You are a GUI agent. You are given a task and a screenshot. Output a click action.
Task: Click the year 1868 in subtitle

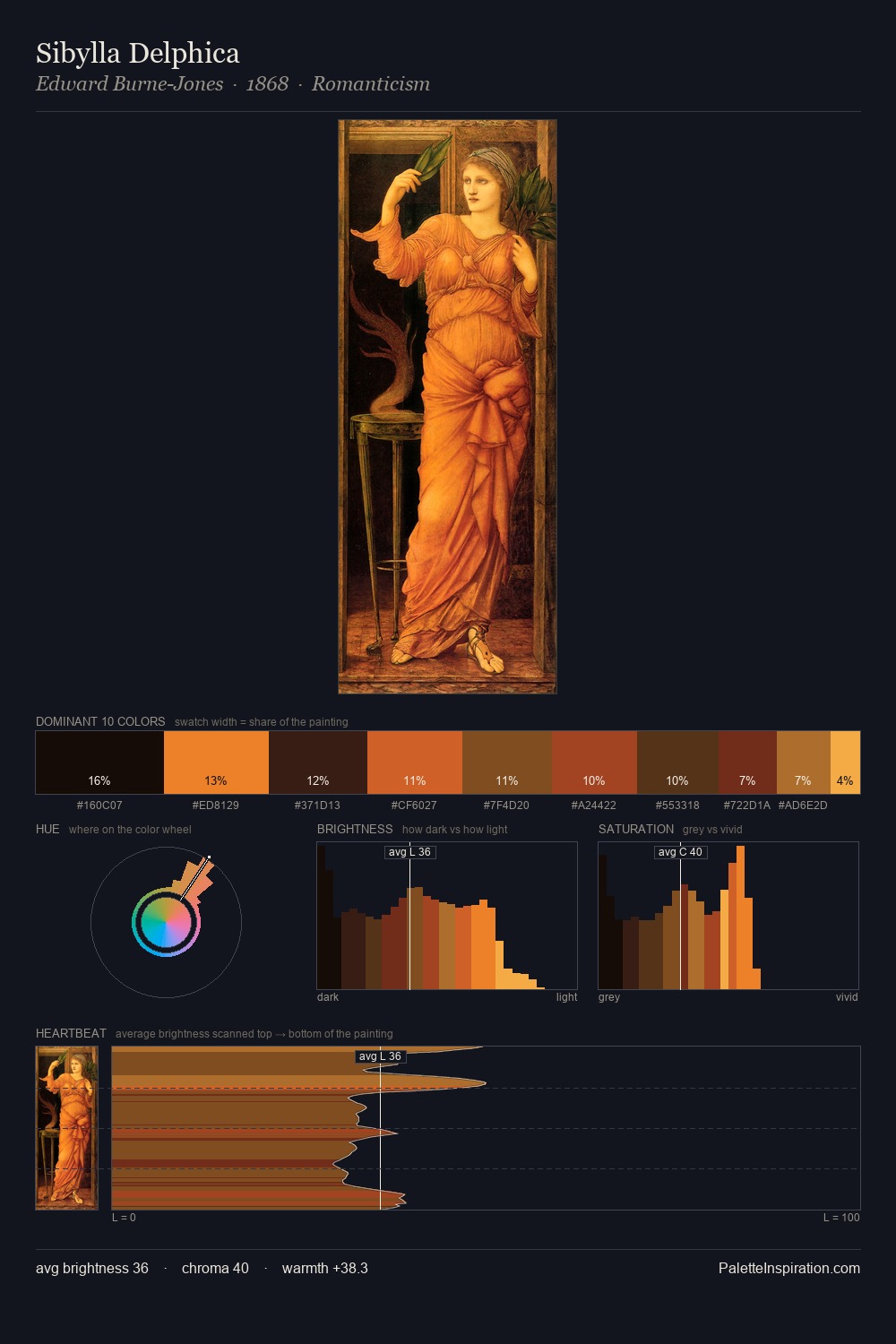click(267, 83)
